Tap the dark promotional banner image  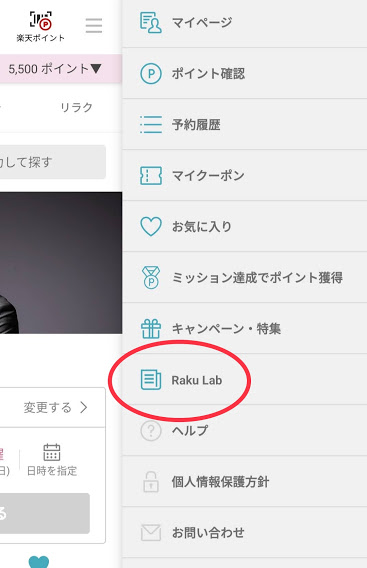(x=61, y=263)
